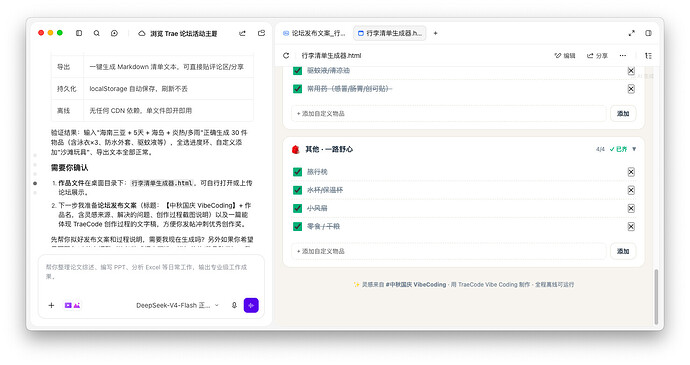
Task: Open the history clock icon
Action: click(114, 33)
